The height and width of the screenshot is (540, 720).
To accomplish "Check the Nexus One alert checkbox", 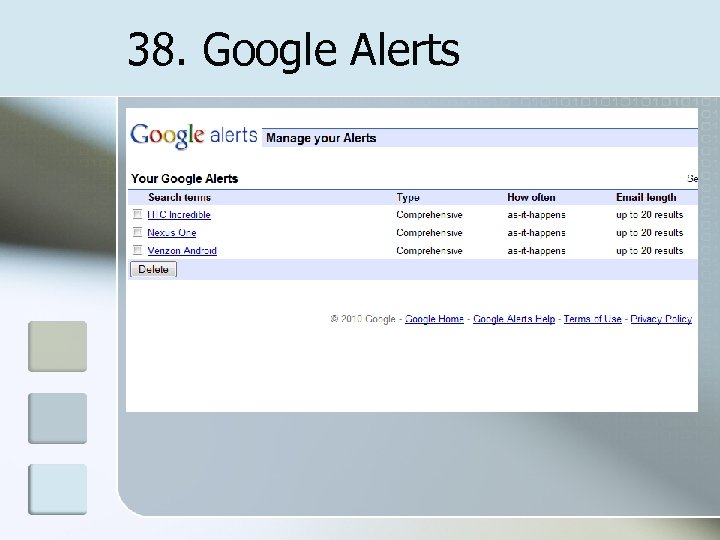I will point(137,232).
